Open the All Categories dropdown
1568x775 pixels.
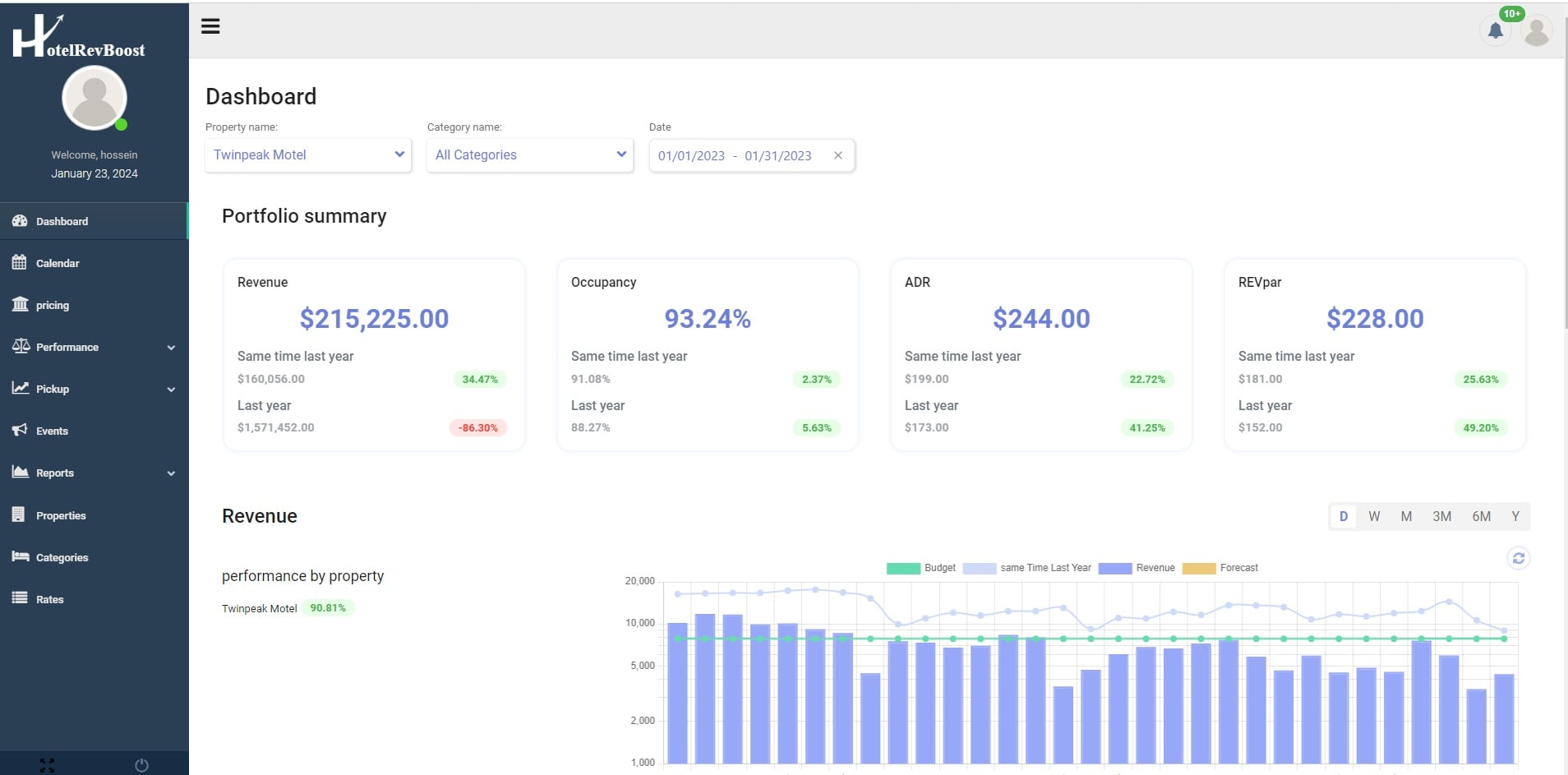(x=530, y=155)
